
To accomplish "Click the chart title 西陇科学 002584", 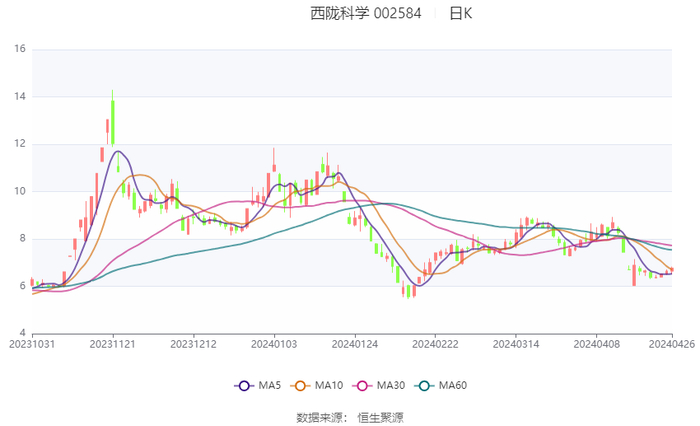I will 366,14.
